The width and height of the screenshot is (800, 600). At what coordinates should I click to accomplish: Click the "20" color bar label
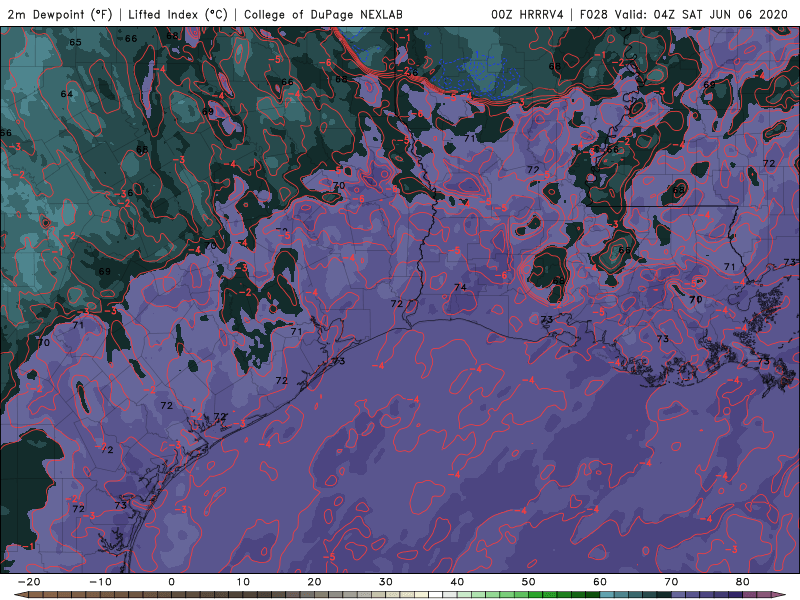[x=314, y=582]
